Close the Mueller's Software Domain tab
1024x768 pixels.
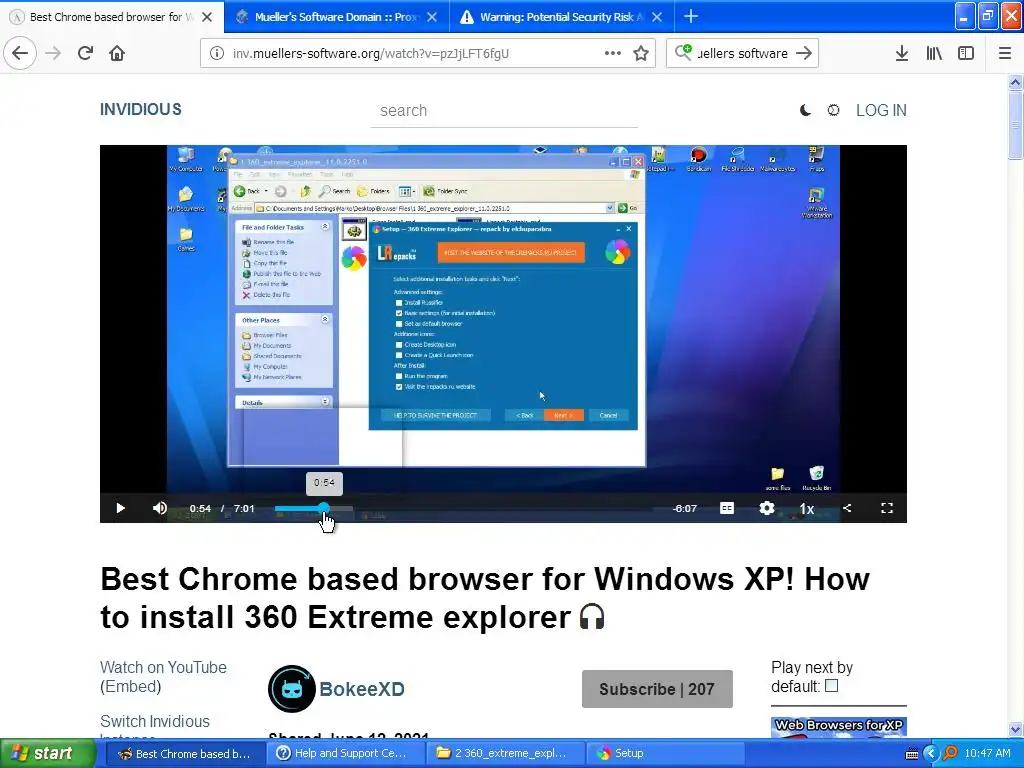(432, 17)
